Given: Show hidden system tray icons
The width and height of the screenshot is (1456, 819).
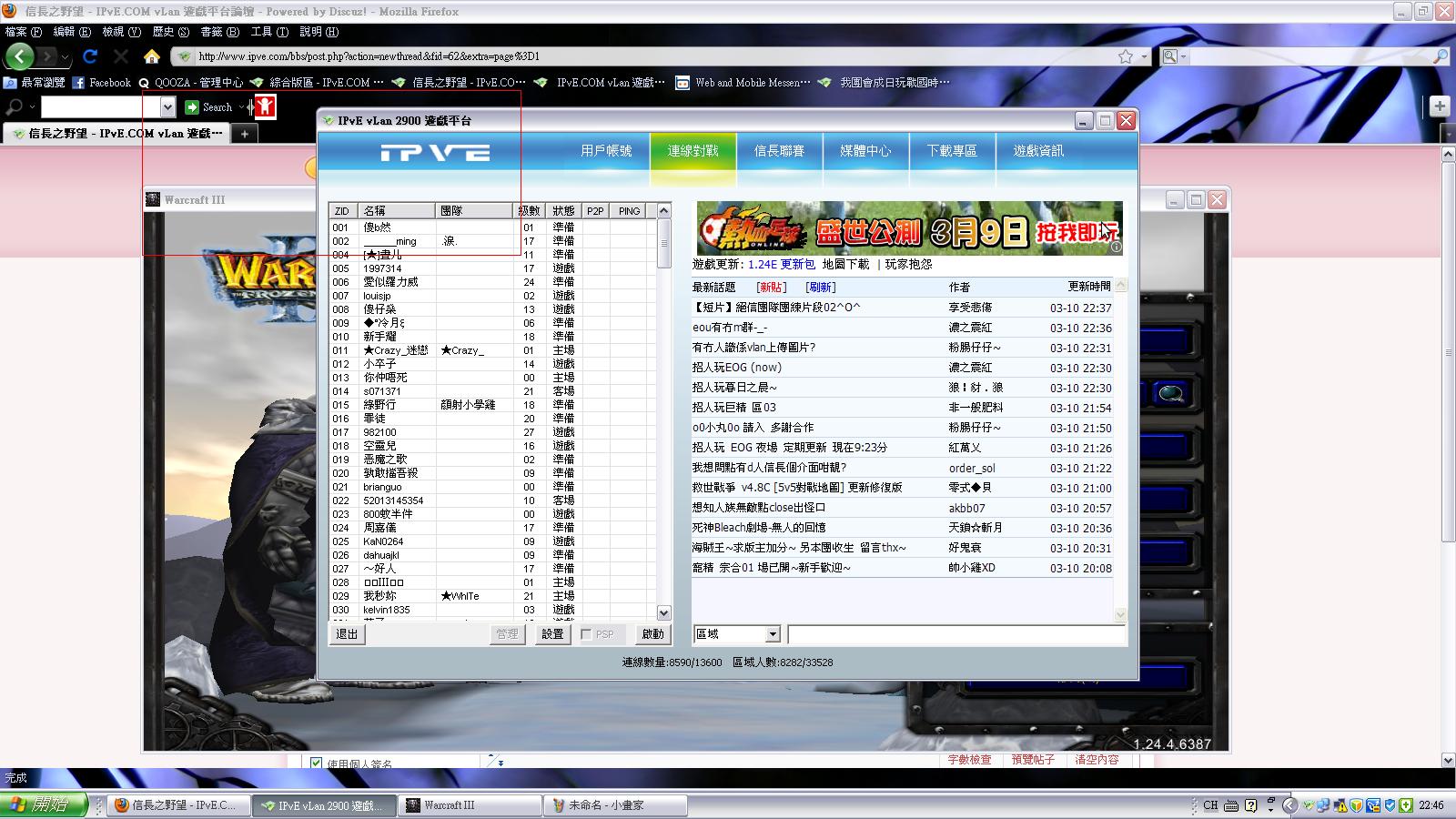Looking at the screenshot, I should (1289, 805).
